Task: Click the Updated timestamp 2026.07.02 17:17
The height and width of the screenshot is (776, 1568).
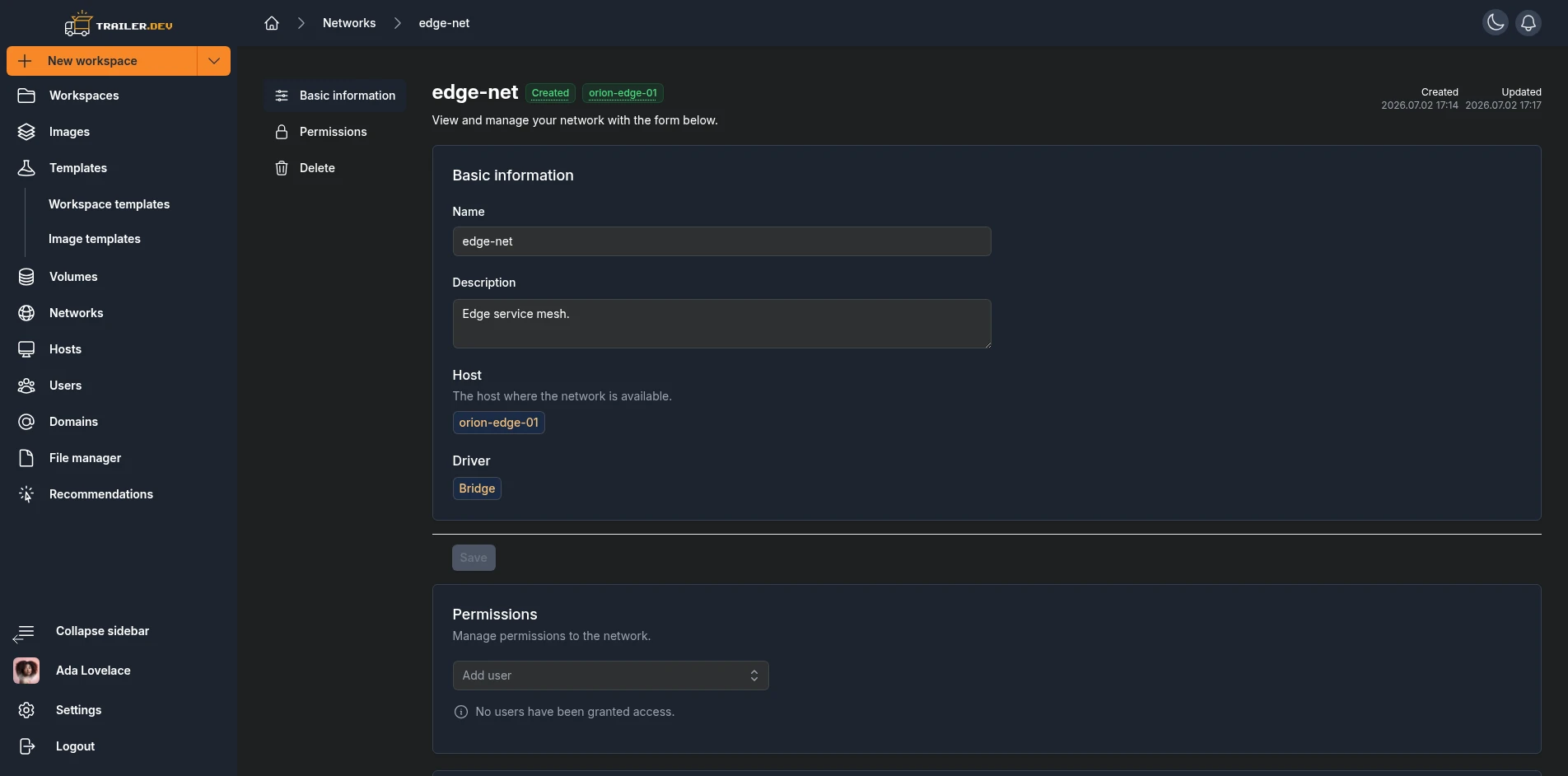Action: (x=1503, y=105)
